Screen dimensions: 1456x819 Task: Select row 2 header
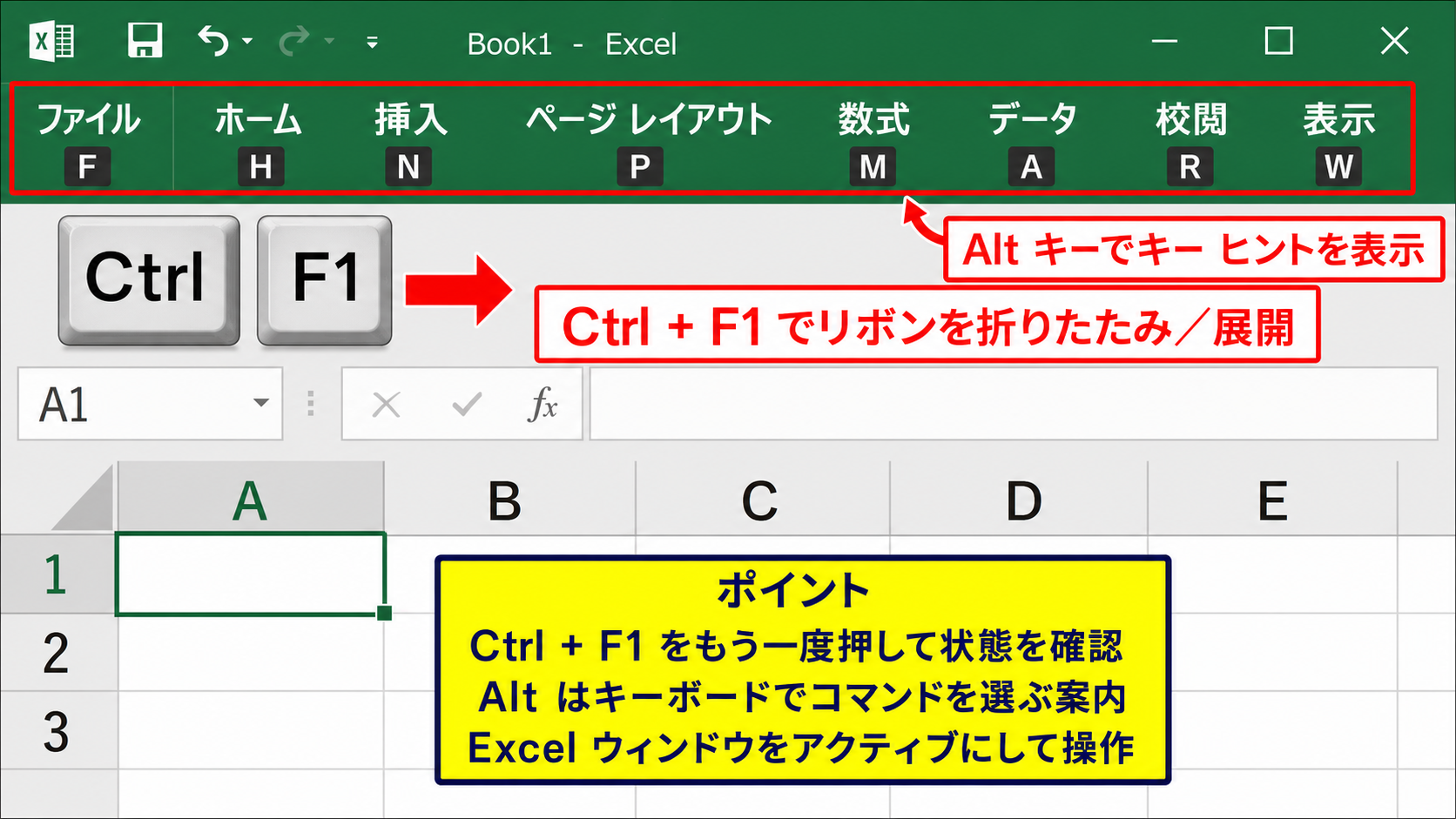(57, 653)
